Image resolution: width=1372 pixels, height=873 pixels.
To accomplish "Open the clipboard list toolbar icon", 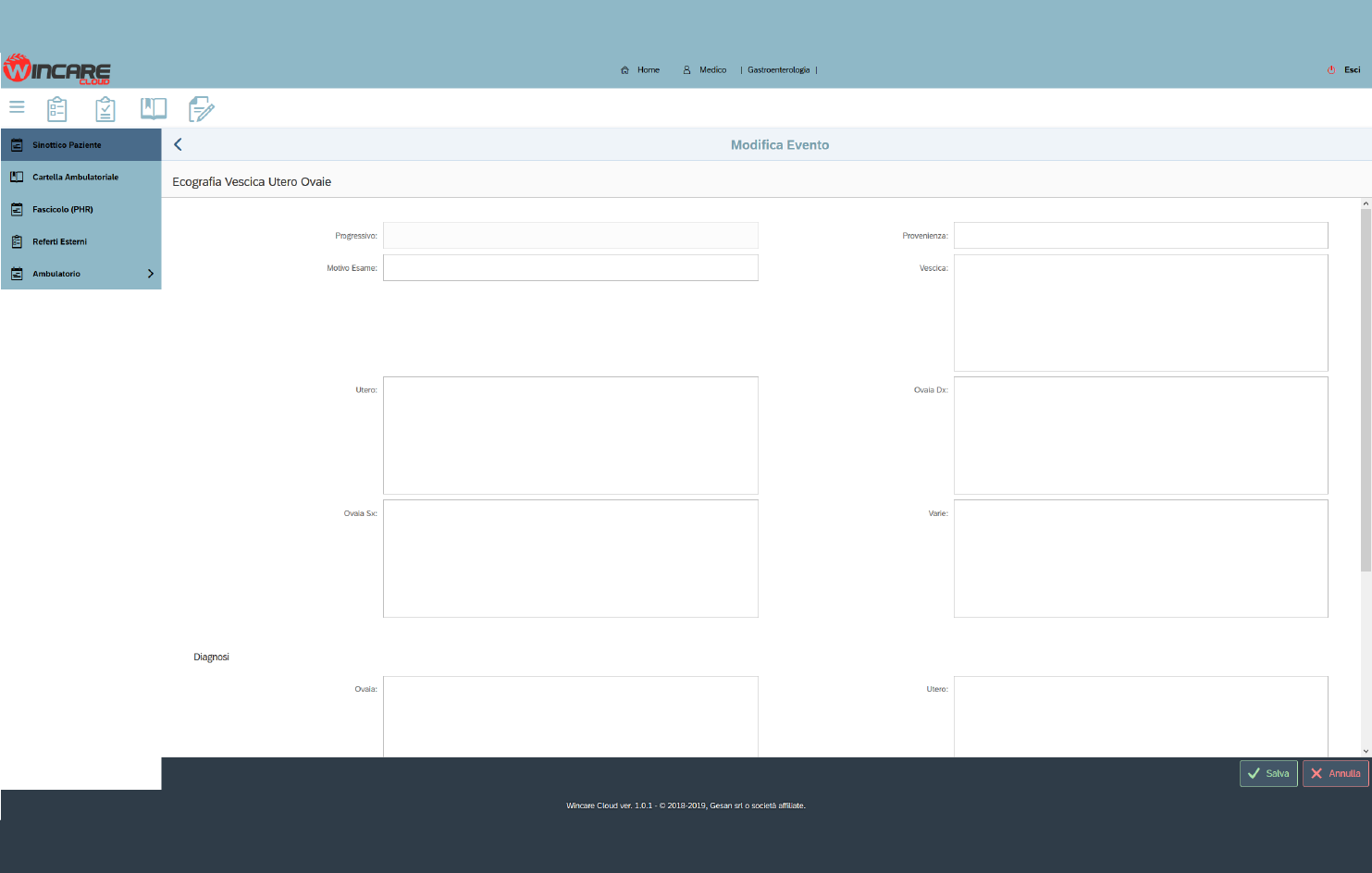I will pyautogui.click(x=57, y=109).
